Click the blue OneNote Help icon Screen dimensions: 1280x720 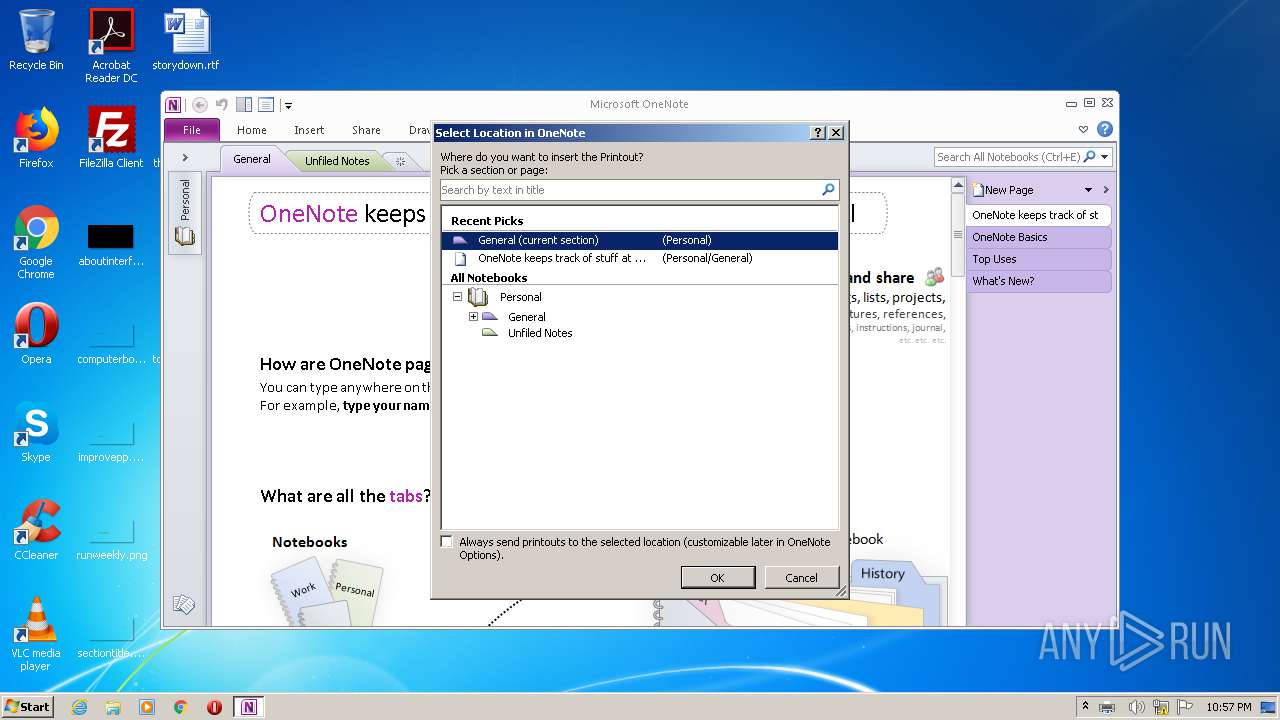pyautogui.click(x=1104, y=129)
